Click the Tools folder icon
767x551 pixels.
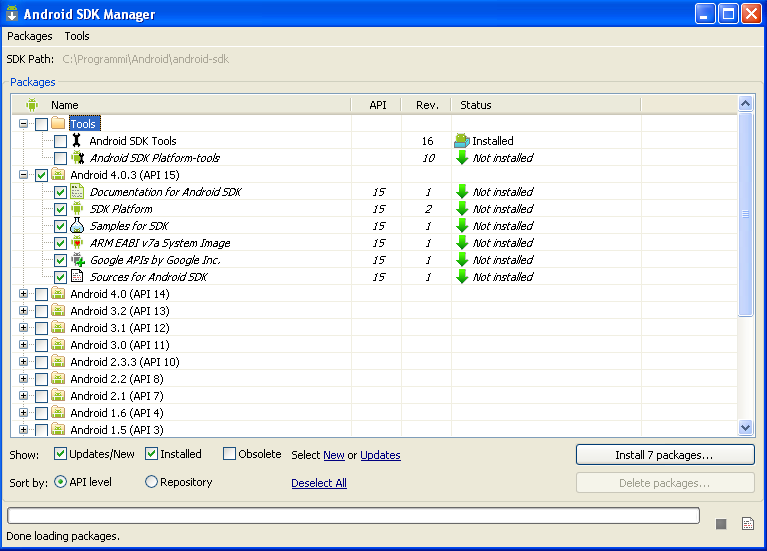[x=58, y=123]
